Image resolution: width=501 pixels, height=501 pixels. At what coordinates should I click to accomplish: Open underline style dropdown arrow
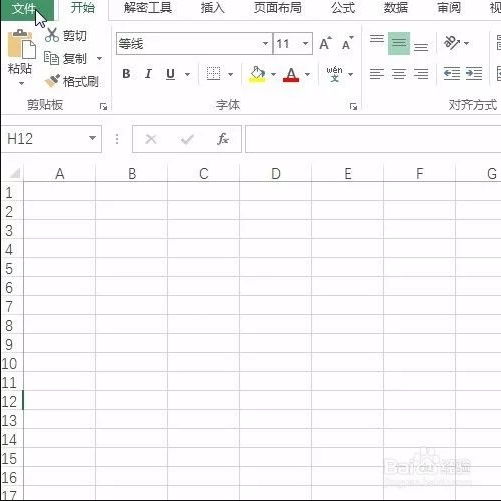[187, 74]
